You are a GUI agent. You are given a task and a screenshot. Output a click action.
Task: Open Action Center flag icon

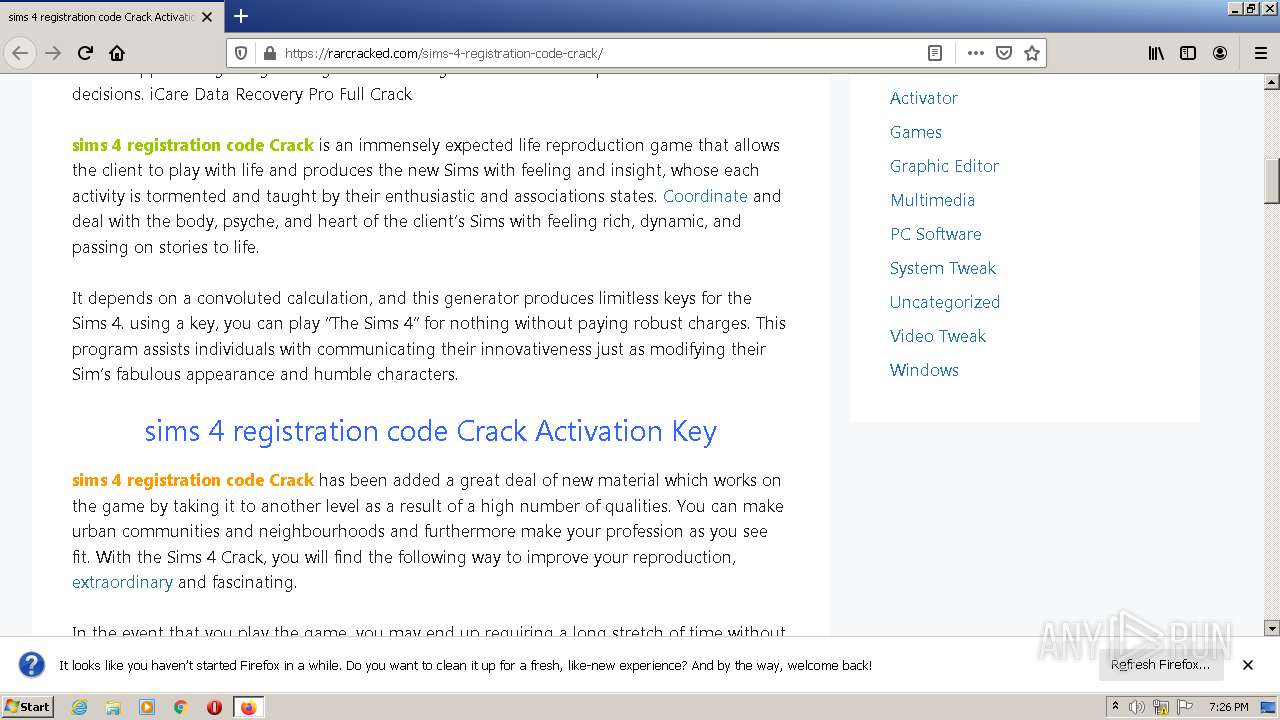(1185, 707)
